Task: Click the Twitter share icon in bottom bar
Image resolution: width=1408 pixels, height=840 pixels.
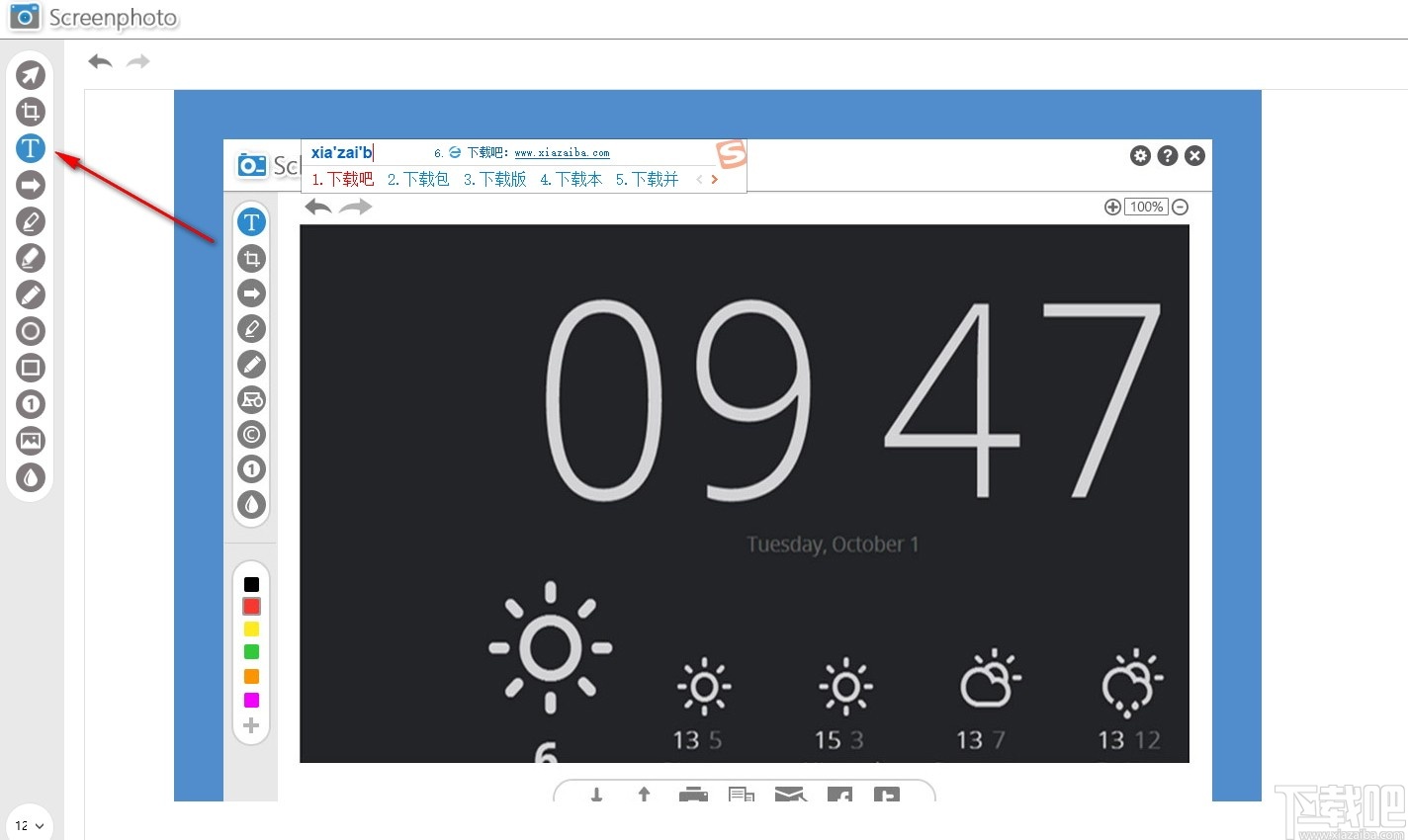Action: 887,794
